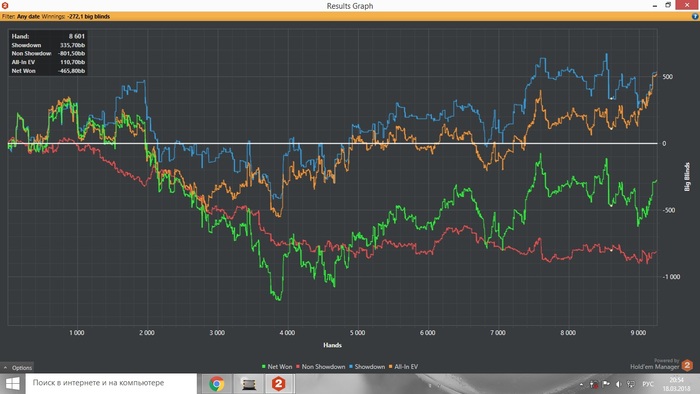Click the '9 000' hands axis label

(638, 333)
